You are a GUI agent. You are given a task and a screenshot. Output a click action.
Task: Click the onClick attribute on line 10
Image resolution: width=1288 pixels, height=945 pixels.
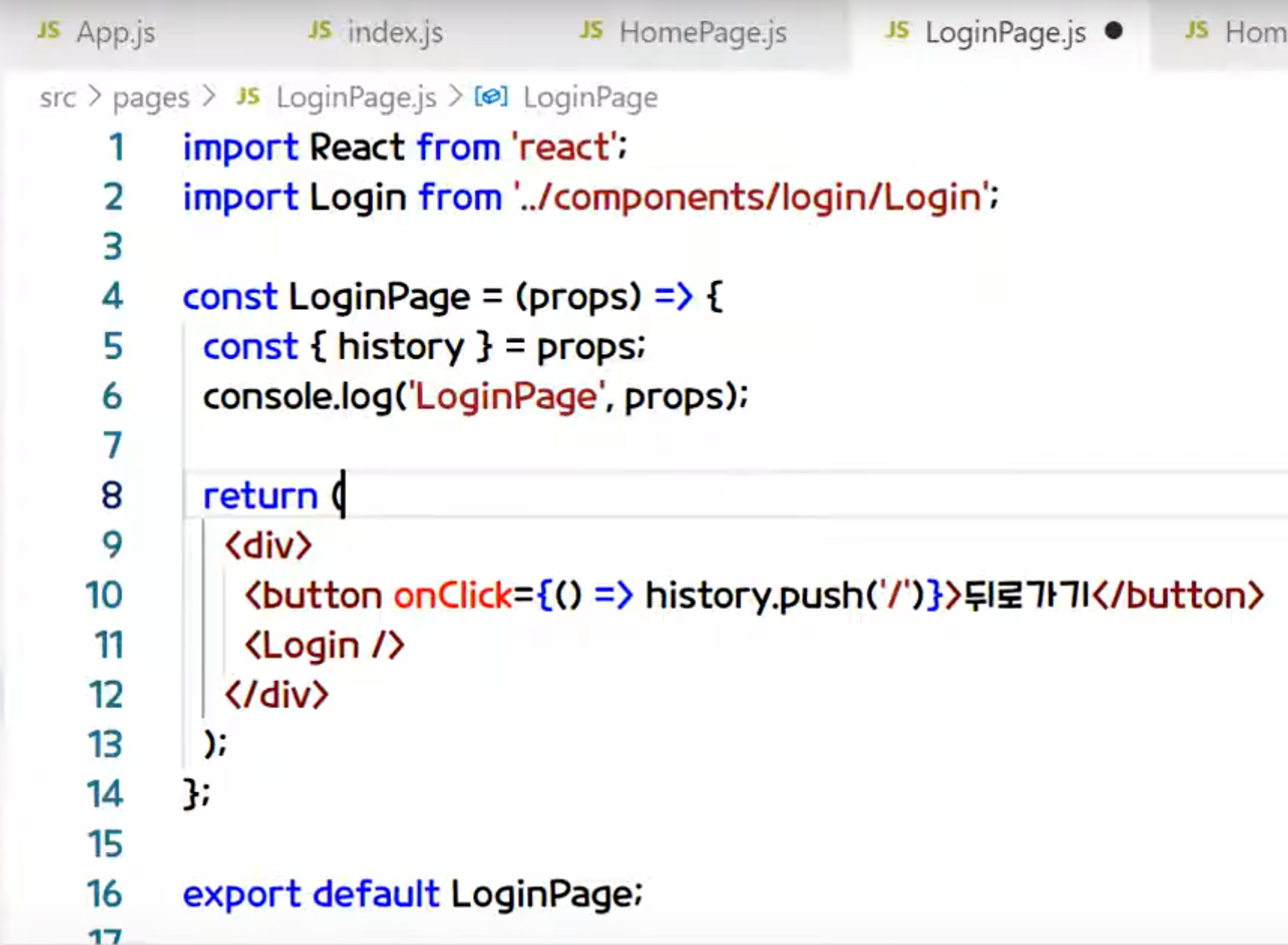click(453, 595)
